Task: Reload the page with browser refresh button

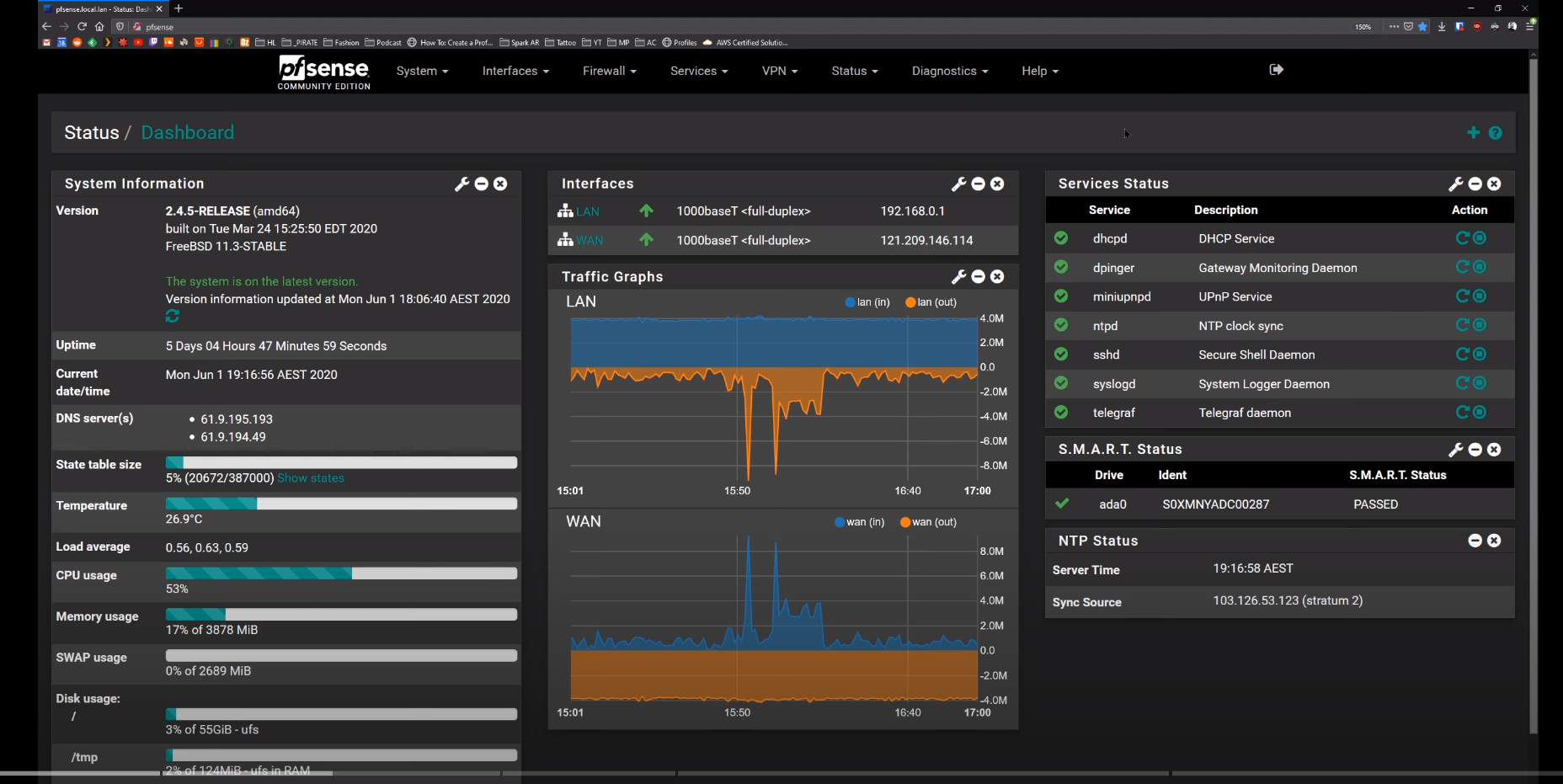Action: pyautogui.click(x=82, y=26)
